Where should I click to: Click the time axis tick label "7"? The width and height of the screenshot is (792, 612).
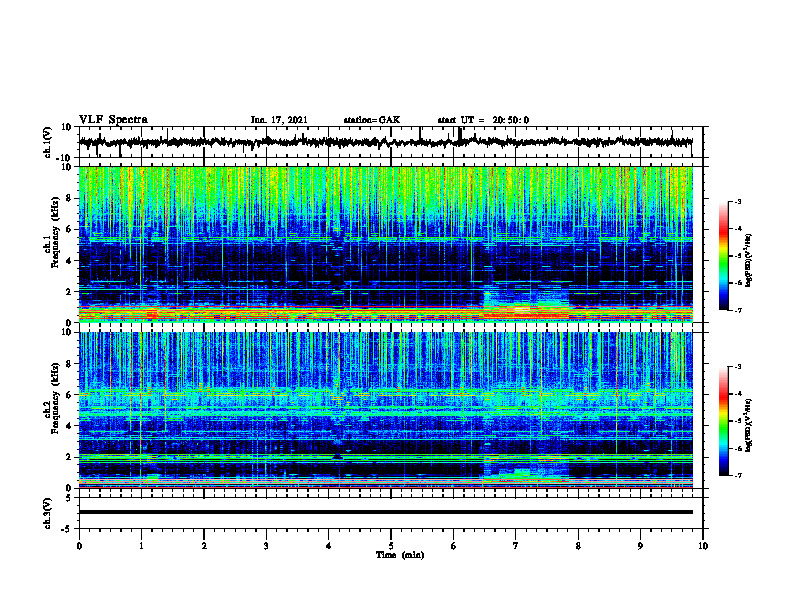(x=516, y=546)
